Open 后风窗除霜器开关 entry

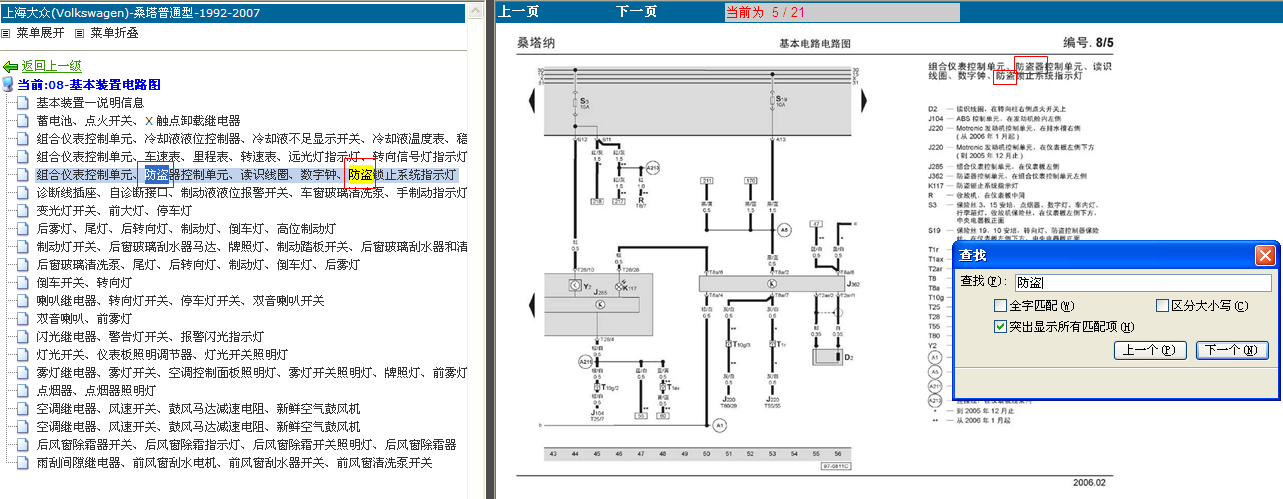click(246, 444)
